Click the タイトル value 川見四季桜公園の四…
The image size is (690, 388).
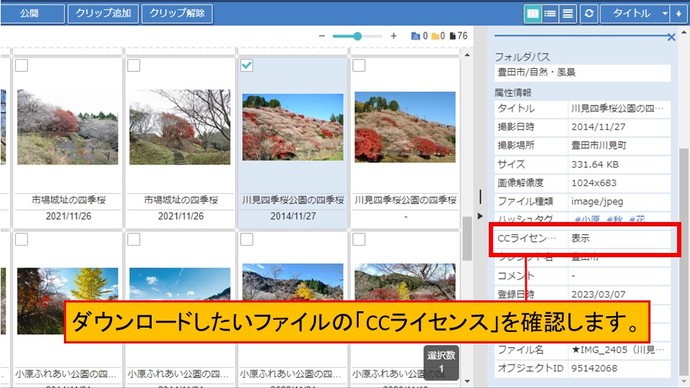(x=617, y=108)
